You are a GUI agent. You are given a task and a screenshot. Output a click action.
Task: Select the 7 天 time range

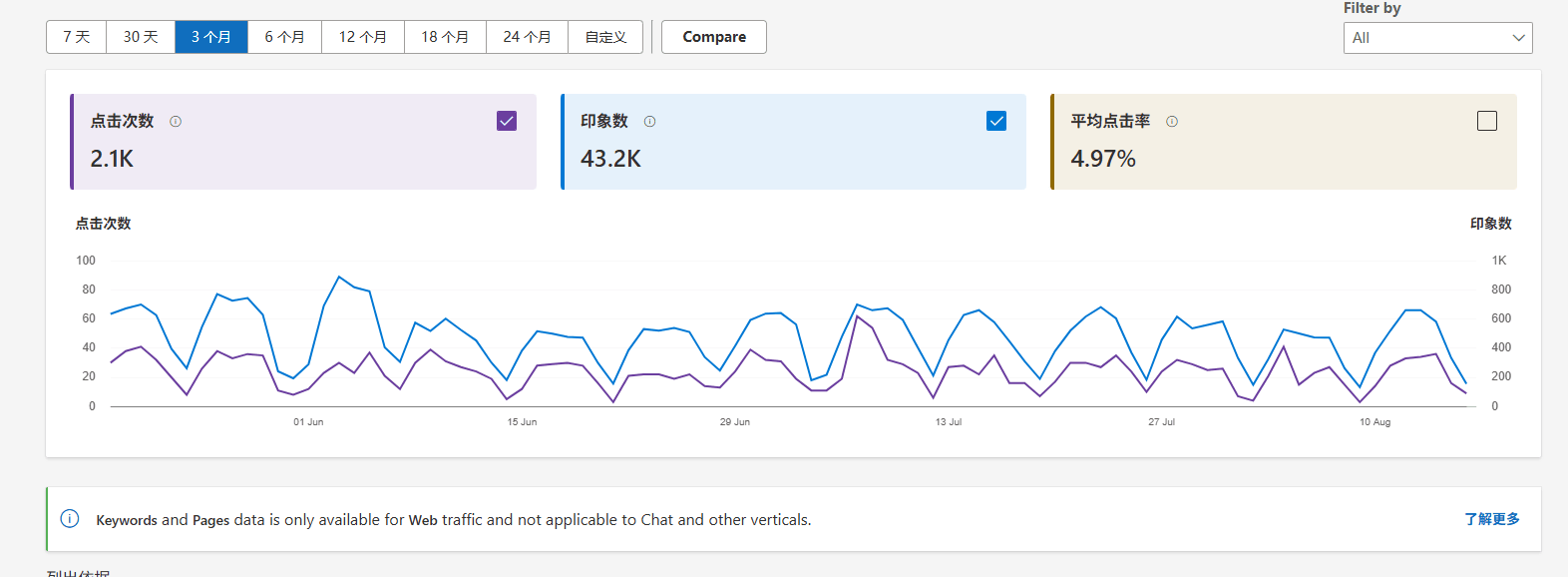(77, 37)
